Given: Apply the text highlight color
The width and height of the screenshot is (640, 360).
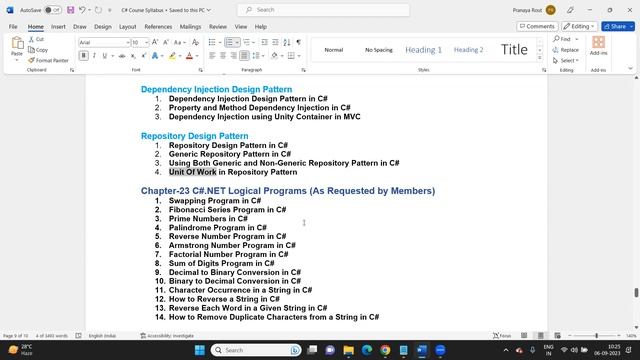Looking at the screenshot, I should coord(172,56).
